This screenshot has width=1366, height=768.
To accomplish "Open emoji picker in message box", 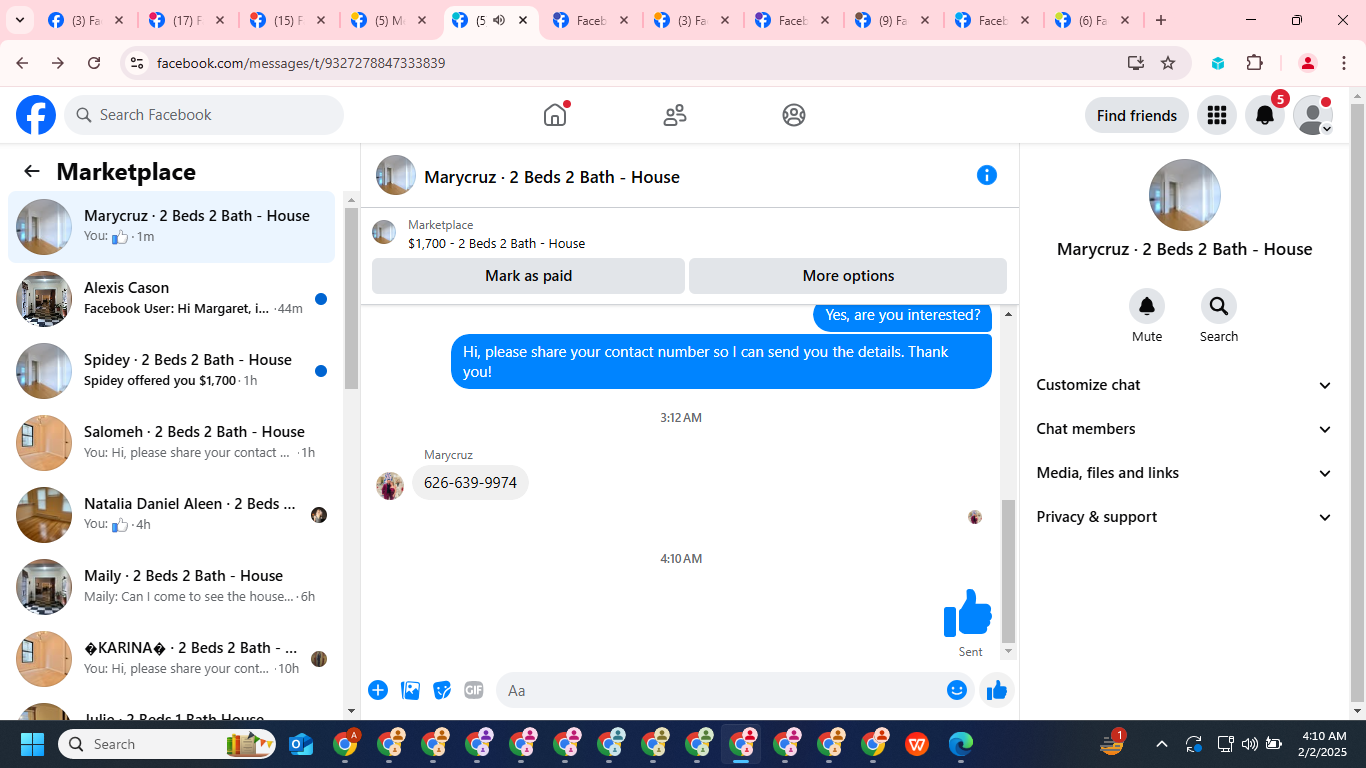I will (x=957, y=690).
